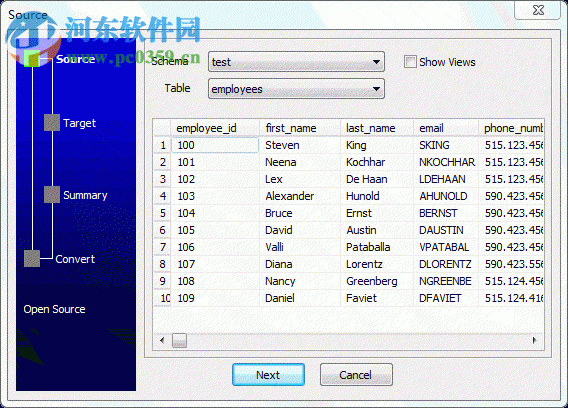
Task: Click email cell VPATABAL
Action: click(446, 247)
